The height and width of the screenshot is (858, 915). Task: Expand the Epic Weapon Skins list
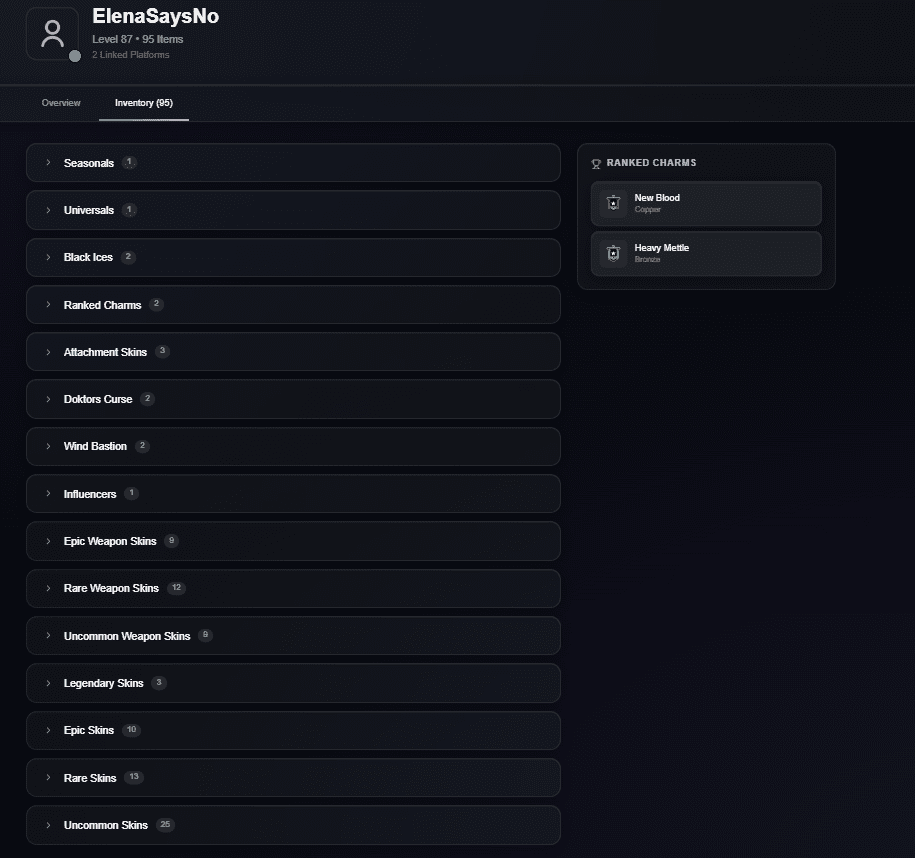tap(47, 541)
